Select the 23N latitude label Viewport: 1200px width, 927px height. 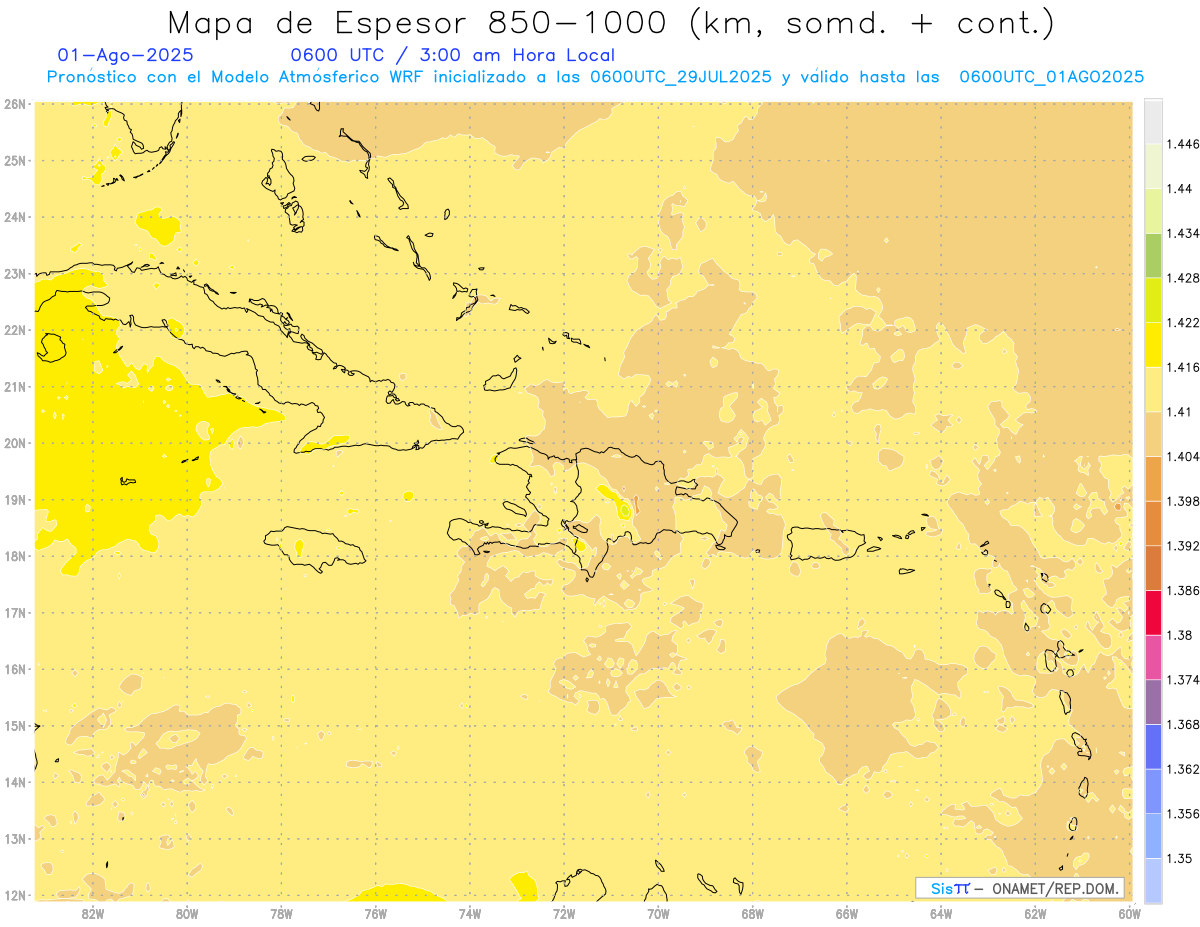pos(14,273)
